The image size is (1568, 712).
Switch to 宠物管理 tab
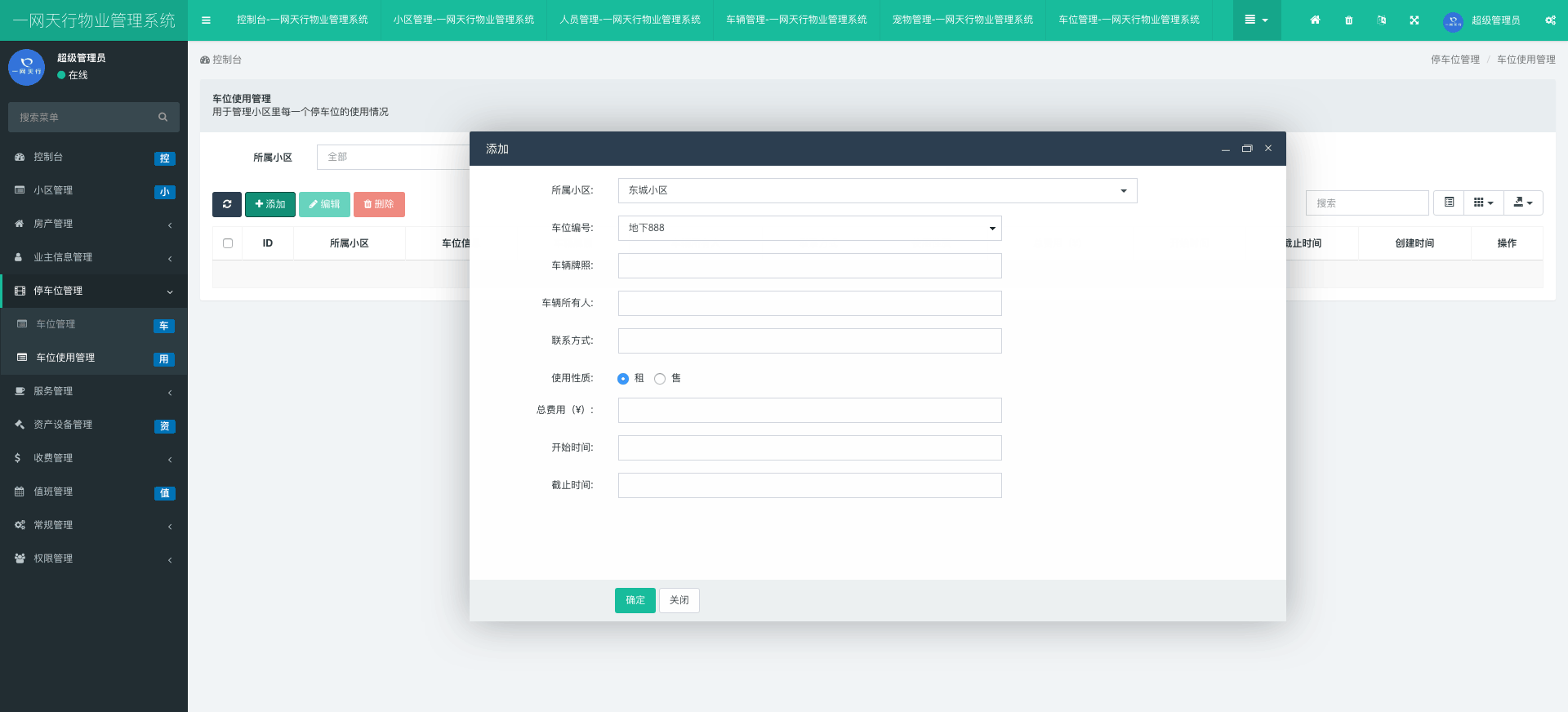(962, 20)
